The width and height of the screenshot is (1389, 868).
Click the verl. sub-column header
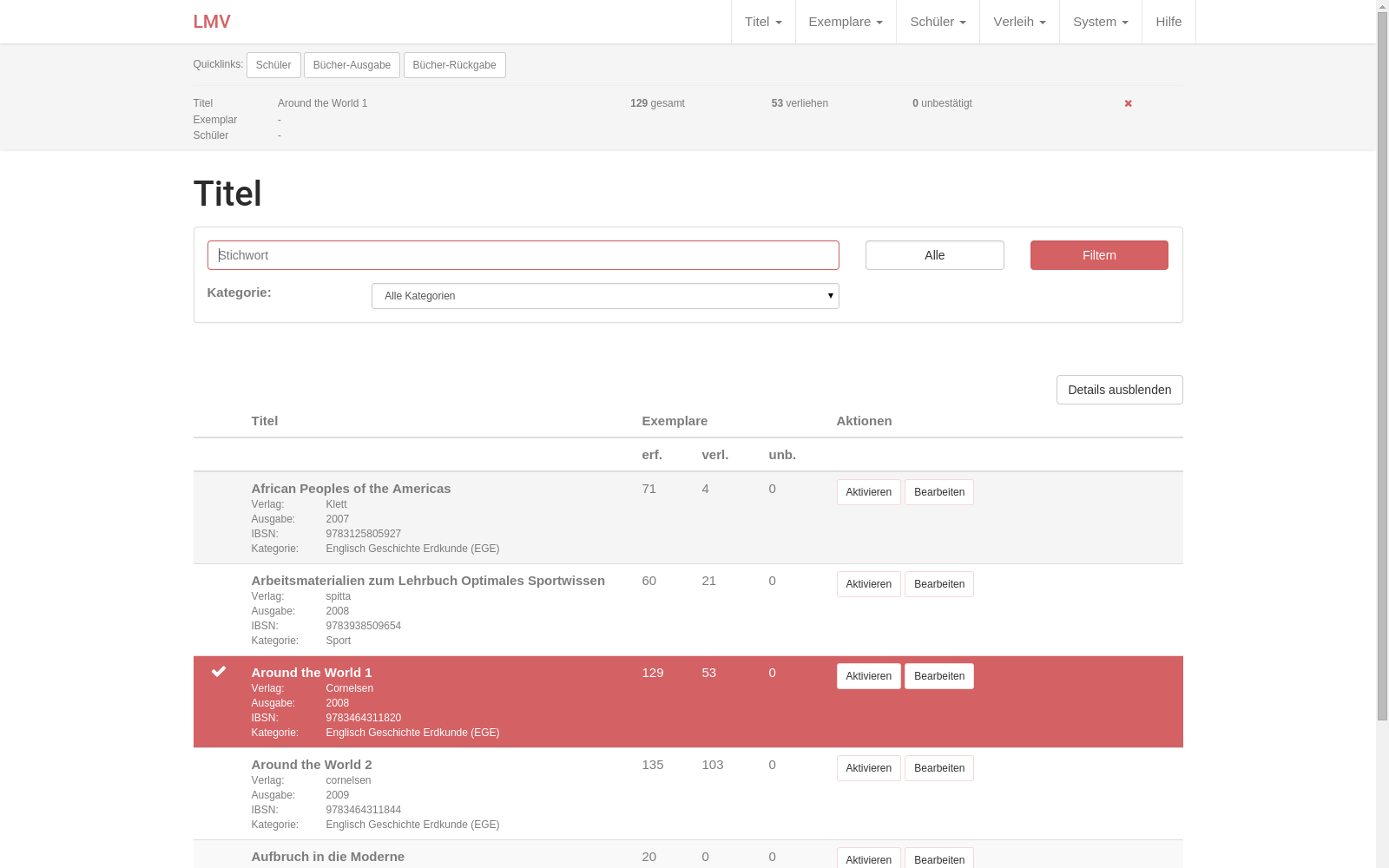715,455
